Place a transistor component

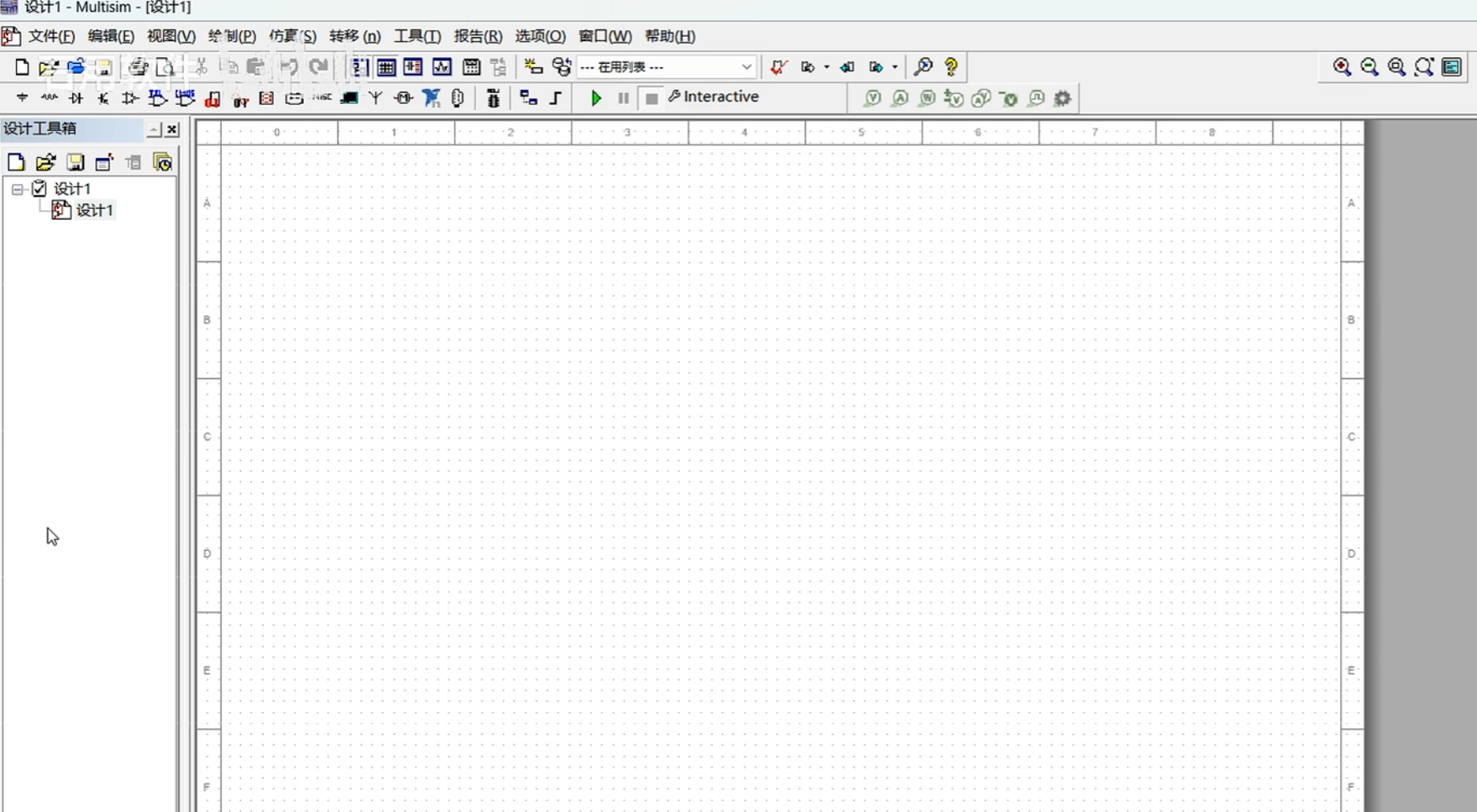pos(103,98)
